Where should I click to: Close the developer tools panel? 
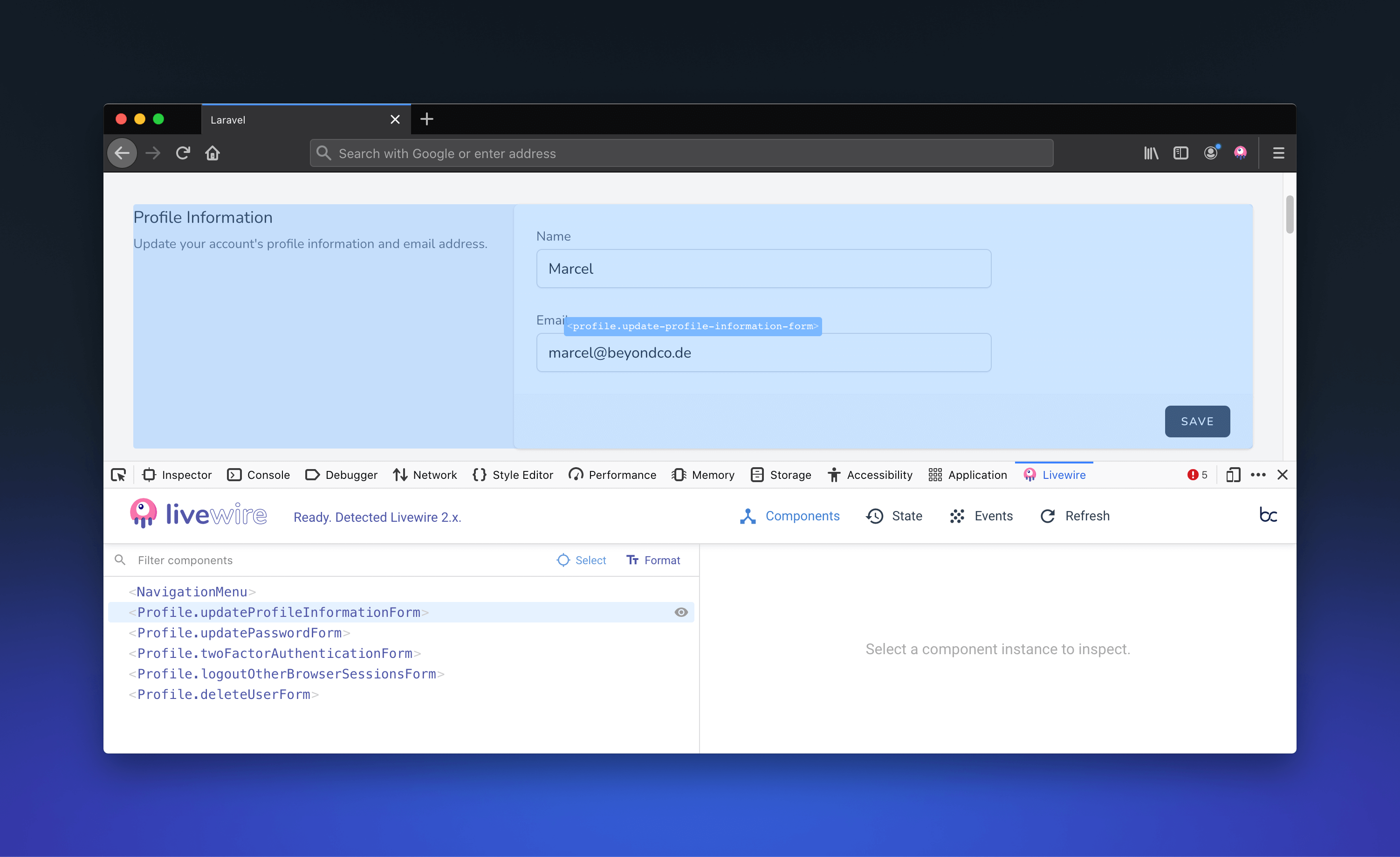pos(1283,475)
